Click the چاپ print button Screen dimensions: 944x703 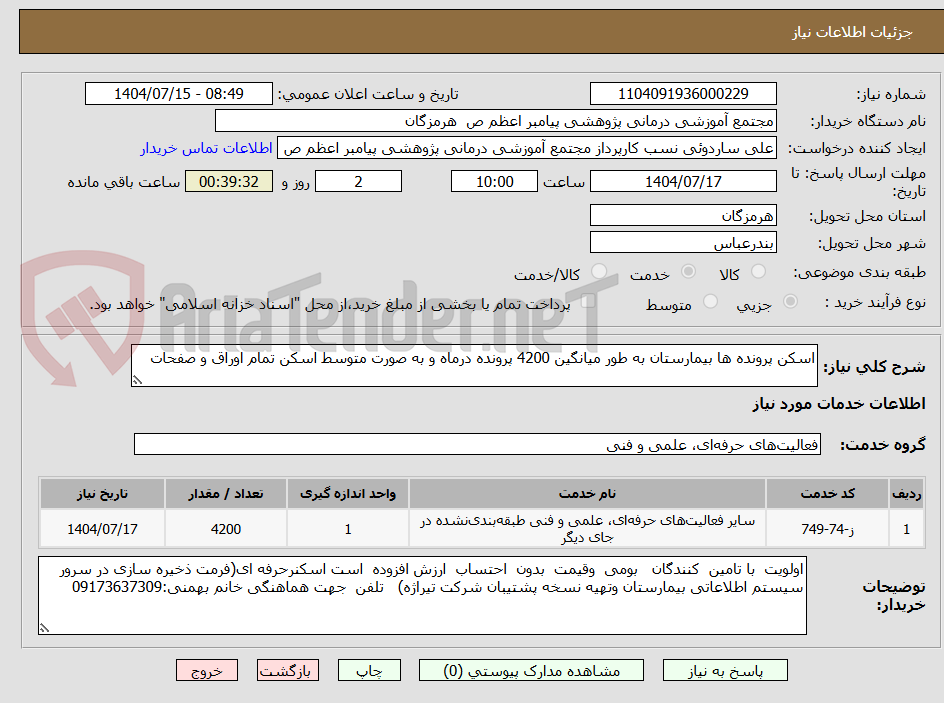[369, 670]
